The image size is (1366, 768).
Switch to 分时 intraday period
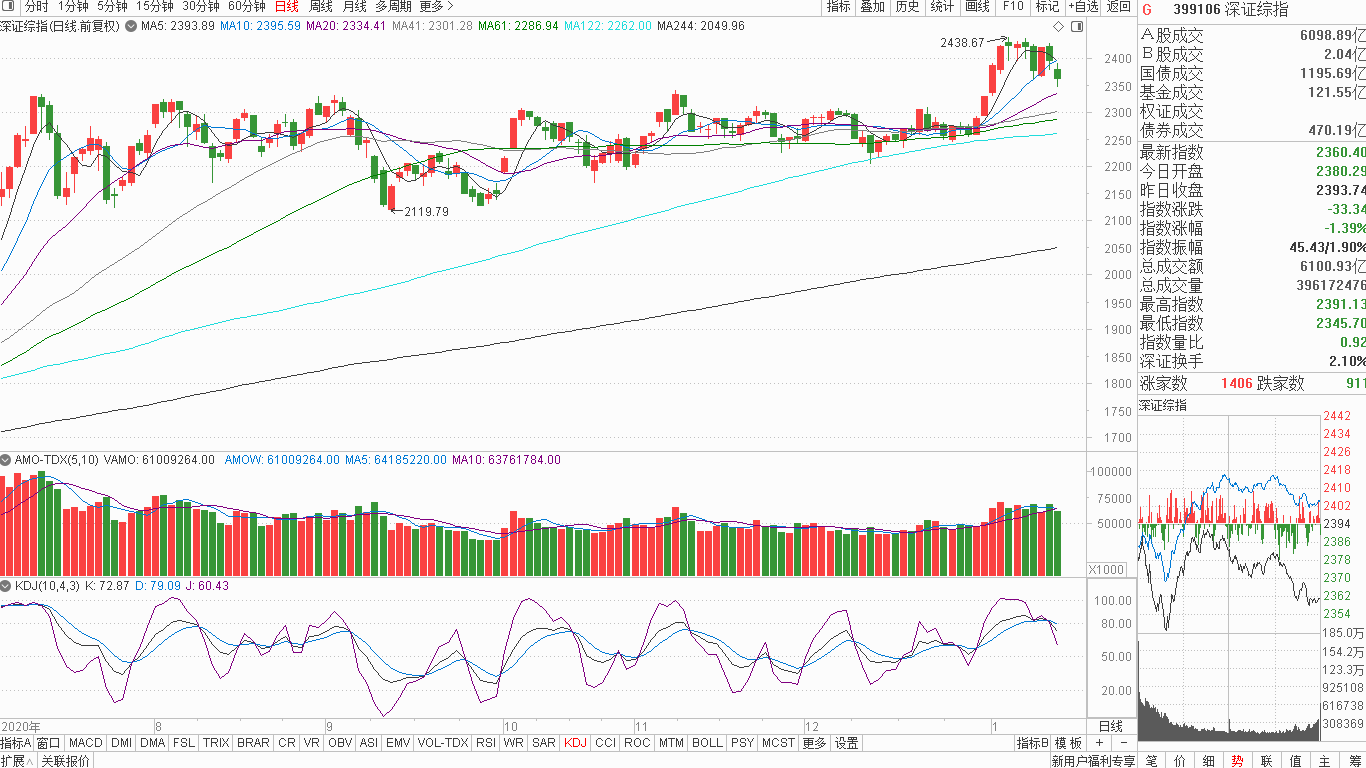[37, 6]
